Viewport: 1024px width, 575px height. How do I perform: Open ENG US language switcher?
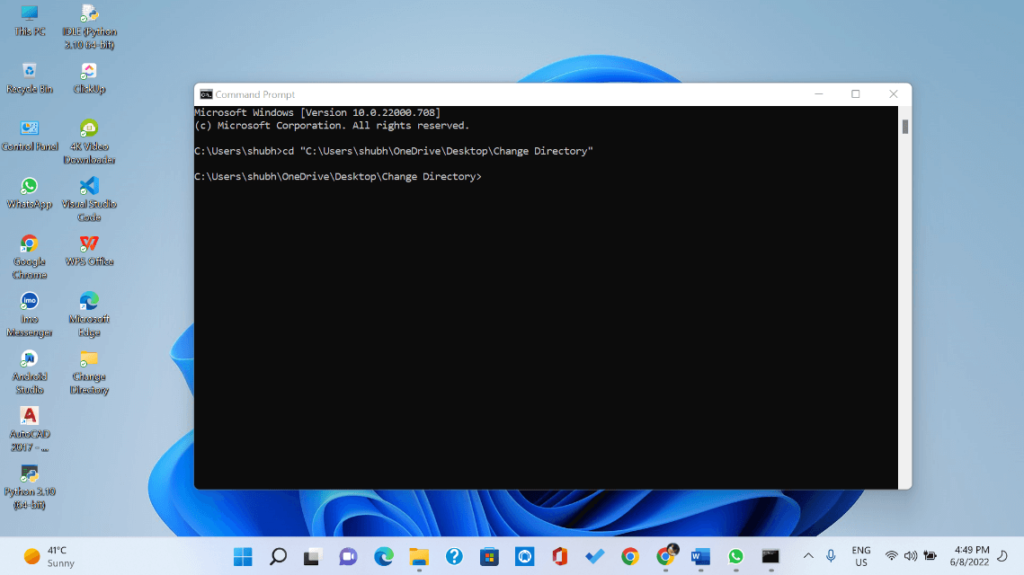point(861,556)
